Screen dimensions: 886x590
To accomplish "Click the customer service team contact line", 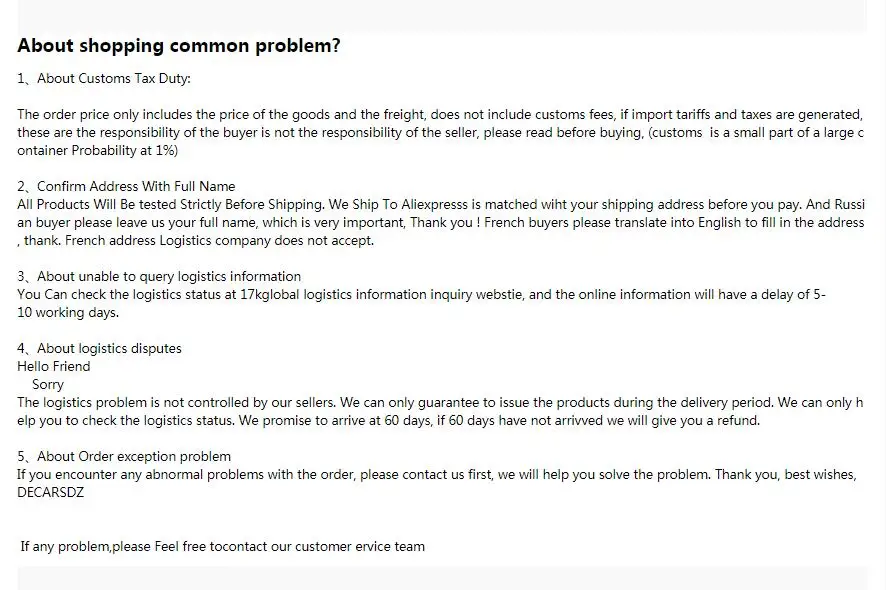I will [223, 546].
